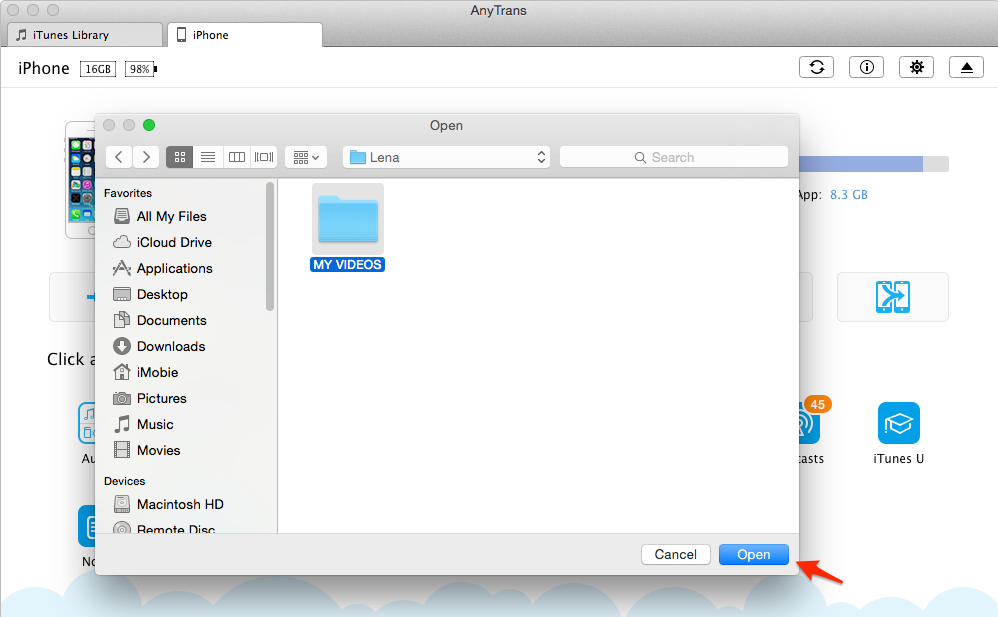
Task: Switch to the iTunes Library tab
Action: click(x=85, y=35)
